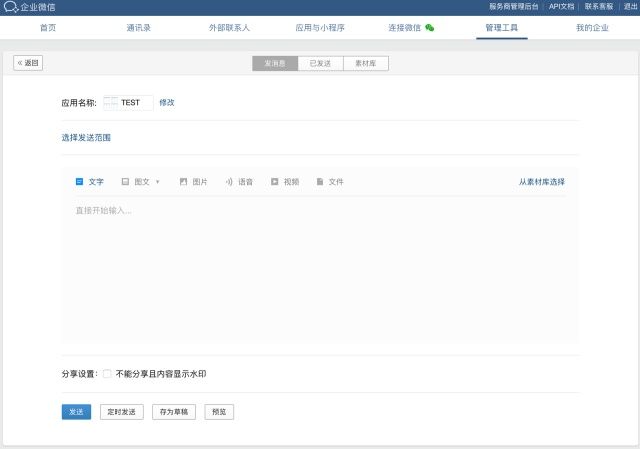
Task: Click the 定时发送 scheduled send button
Action: click(x=122, y=411)
